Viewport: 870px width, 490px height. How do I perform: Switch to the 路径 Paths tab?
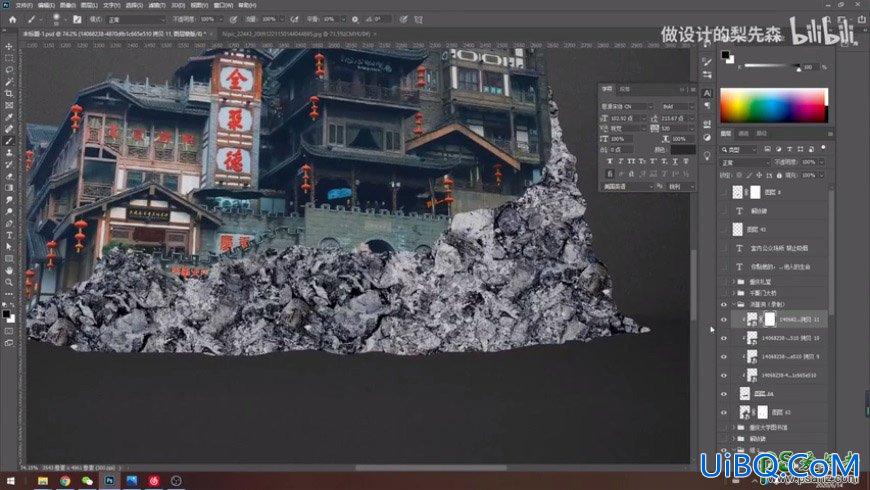click(x=762, y=134)
